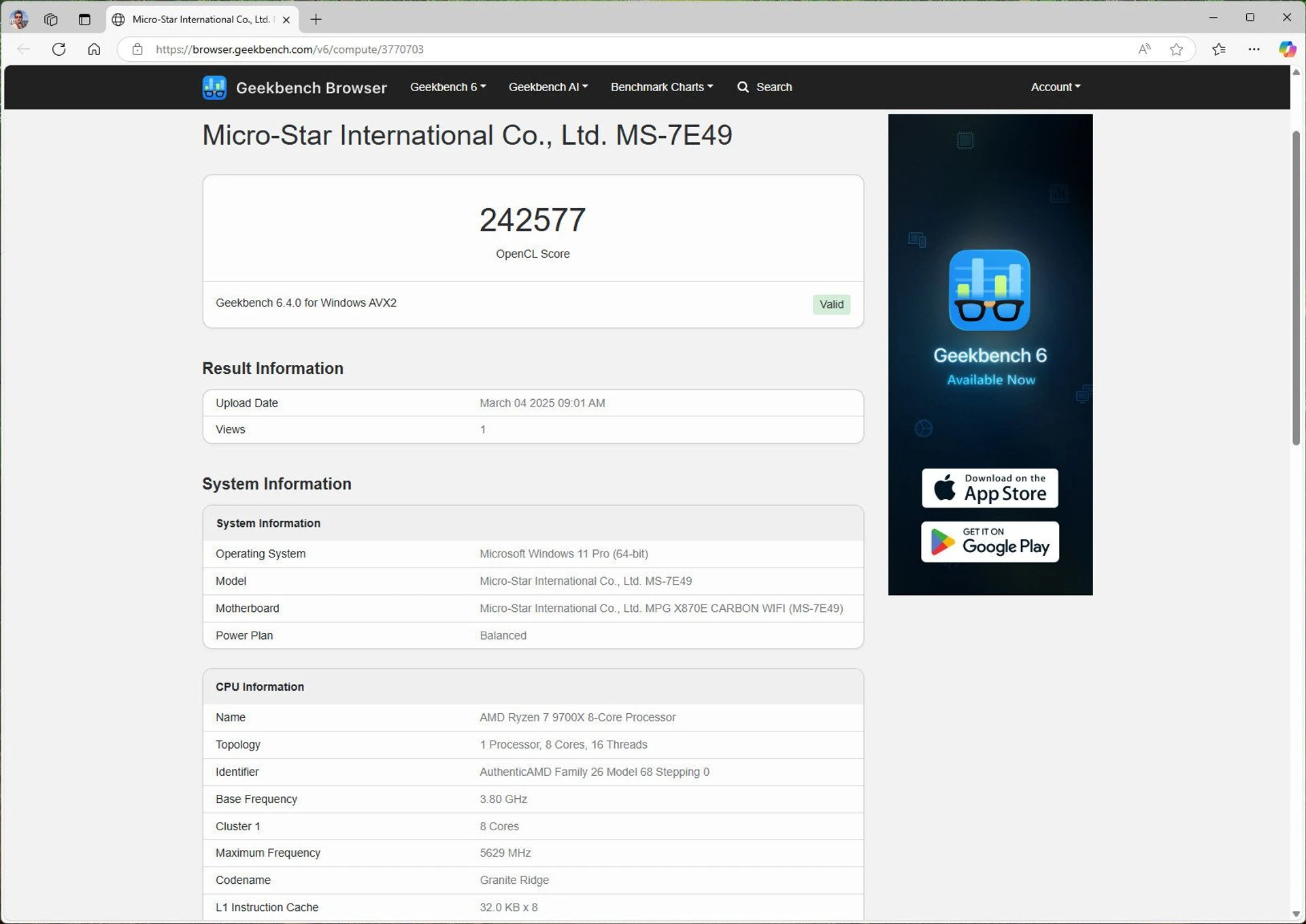The width and height of the screenshot is (1306, 924).
Task: Click the Geekbench 6.4.0 for Windows AVX2 text
Action: pos(306,303)
